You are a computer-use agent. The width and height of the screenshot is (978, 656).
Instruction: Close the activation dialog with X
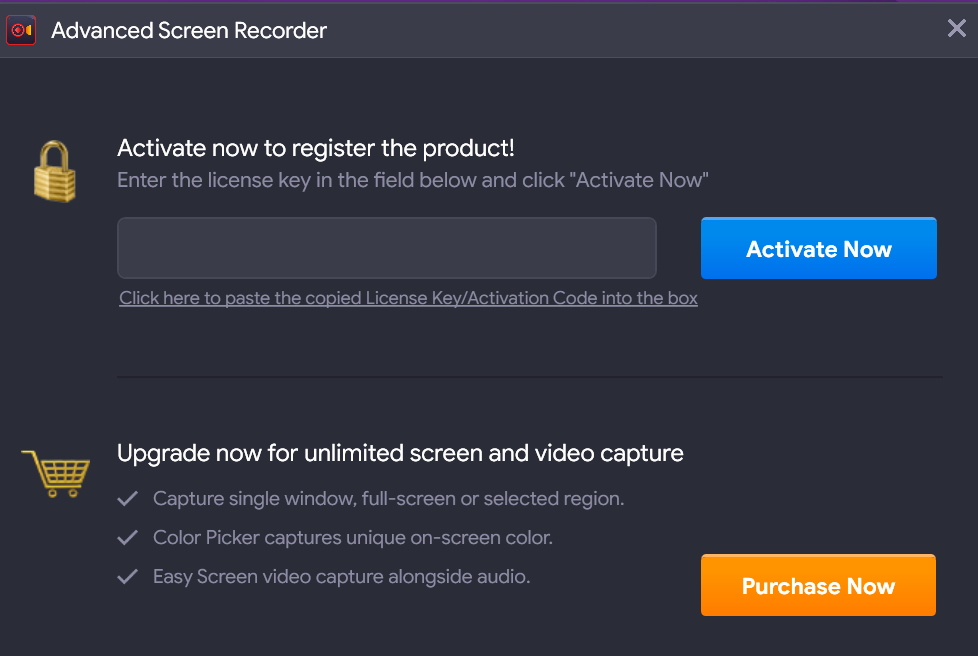(x=956, y=29)
